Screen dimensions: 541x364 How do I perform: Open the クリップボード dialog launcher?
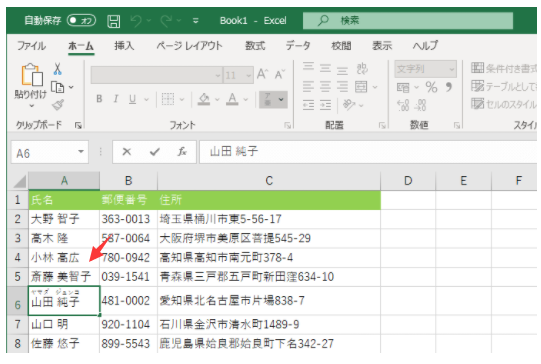[x=78, y=126]
